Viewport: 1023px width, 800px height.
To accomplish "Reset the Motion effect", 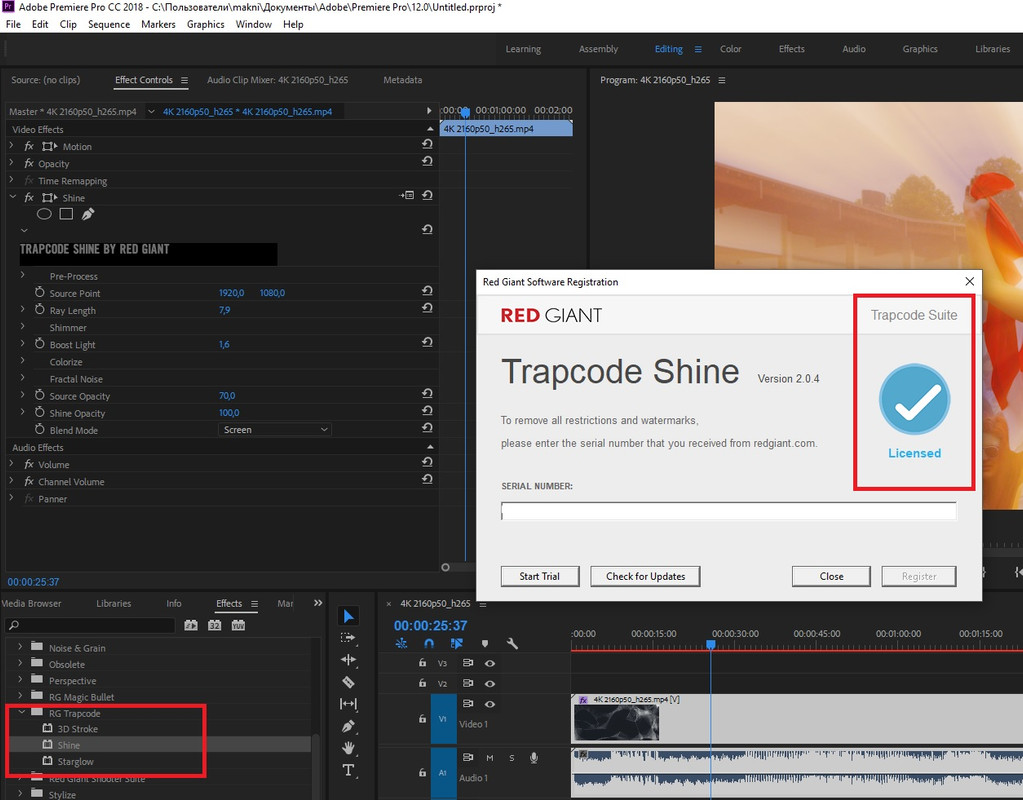I will tap(427, 144).
